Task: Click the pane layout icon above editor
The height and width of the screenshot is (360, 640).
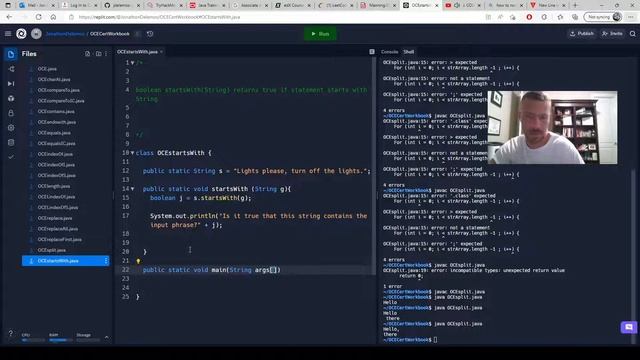Action: click(372, 52)
